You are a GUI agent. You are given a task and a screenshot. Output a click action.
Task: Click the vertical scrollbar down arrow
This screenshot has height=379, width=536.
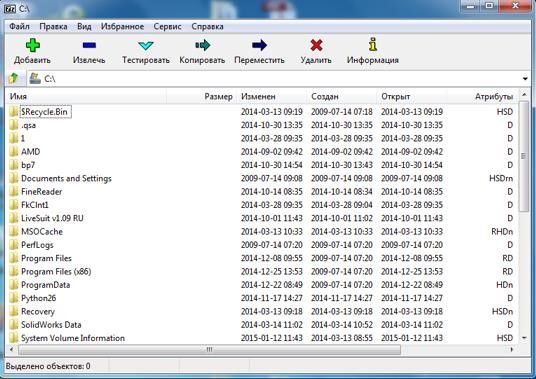pyautogui.click(x=524, y=338)
